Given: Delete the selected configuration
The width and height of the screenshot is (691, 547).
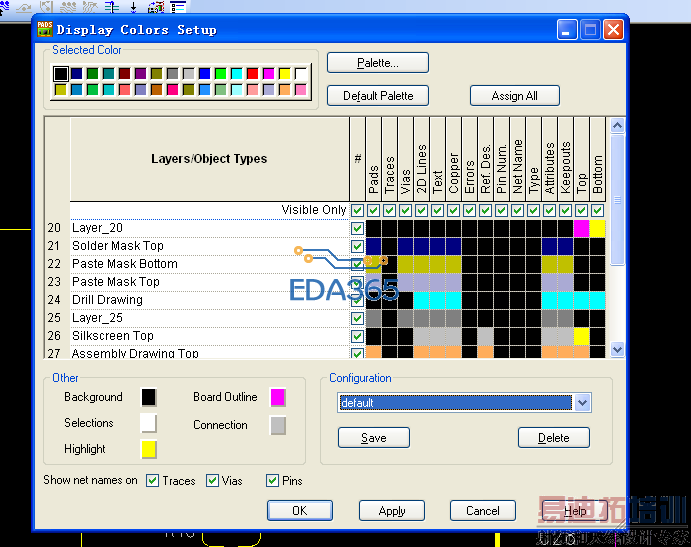Looking at the screenshot, I should (x=554, y=438).
